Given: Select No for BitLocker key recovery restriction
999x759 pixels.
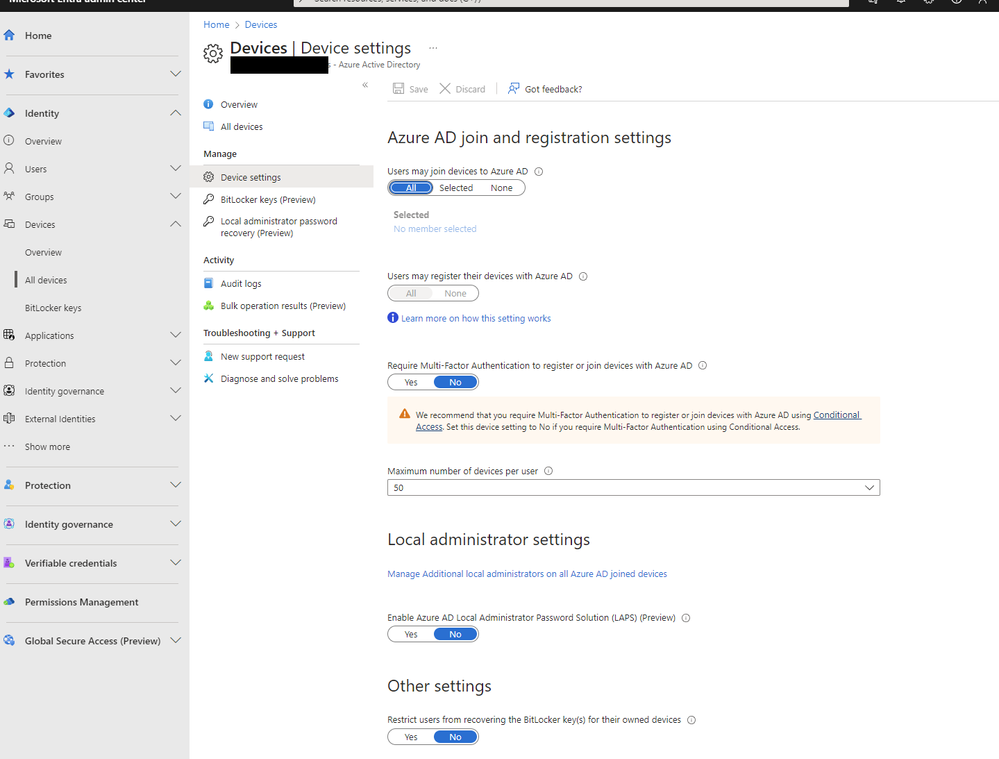Looking at the screenshot, I should (x=455, y=737).
